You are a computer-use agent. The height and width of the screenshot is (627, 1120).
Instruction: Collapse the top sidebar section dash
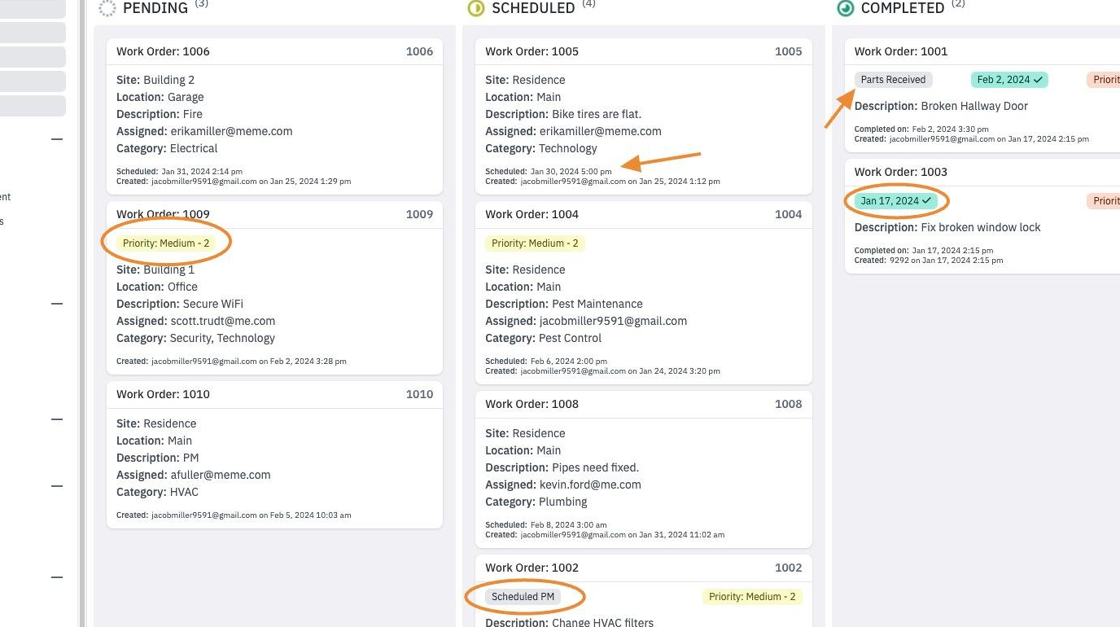57,139
